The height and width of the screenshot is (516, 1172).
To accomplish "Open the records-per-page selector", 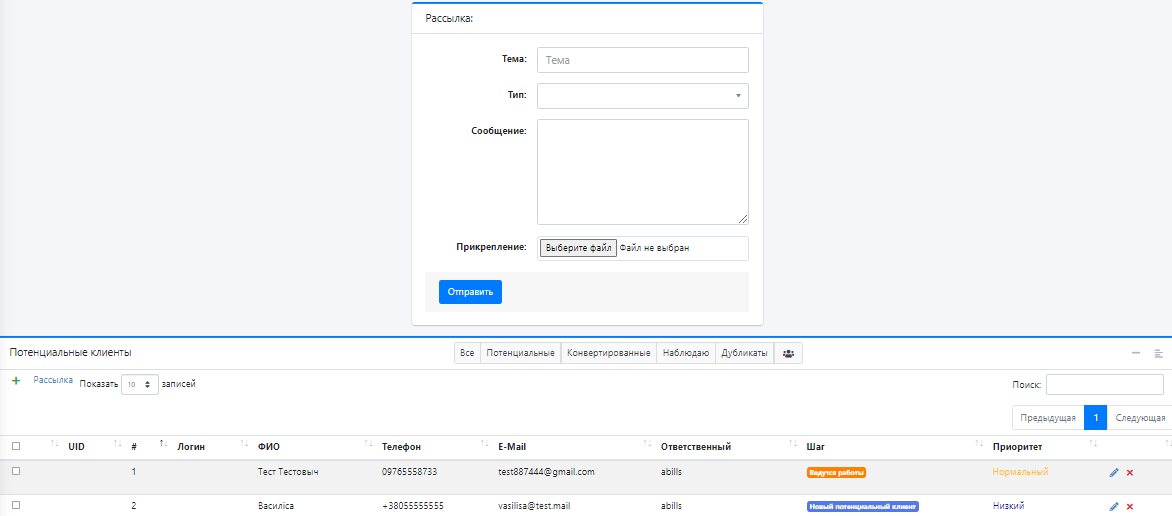I will pos(140,384).
